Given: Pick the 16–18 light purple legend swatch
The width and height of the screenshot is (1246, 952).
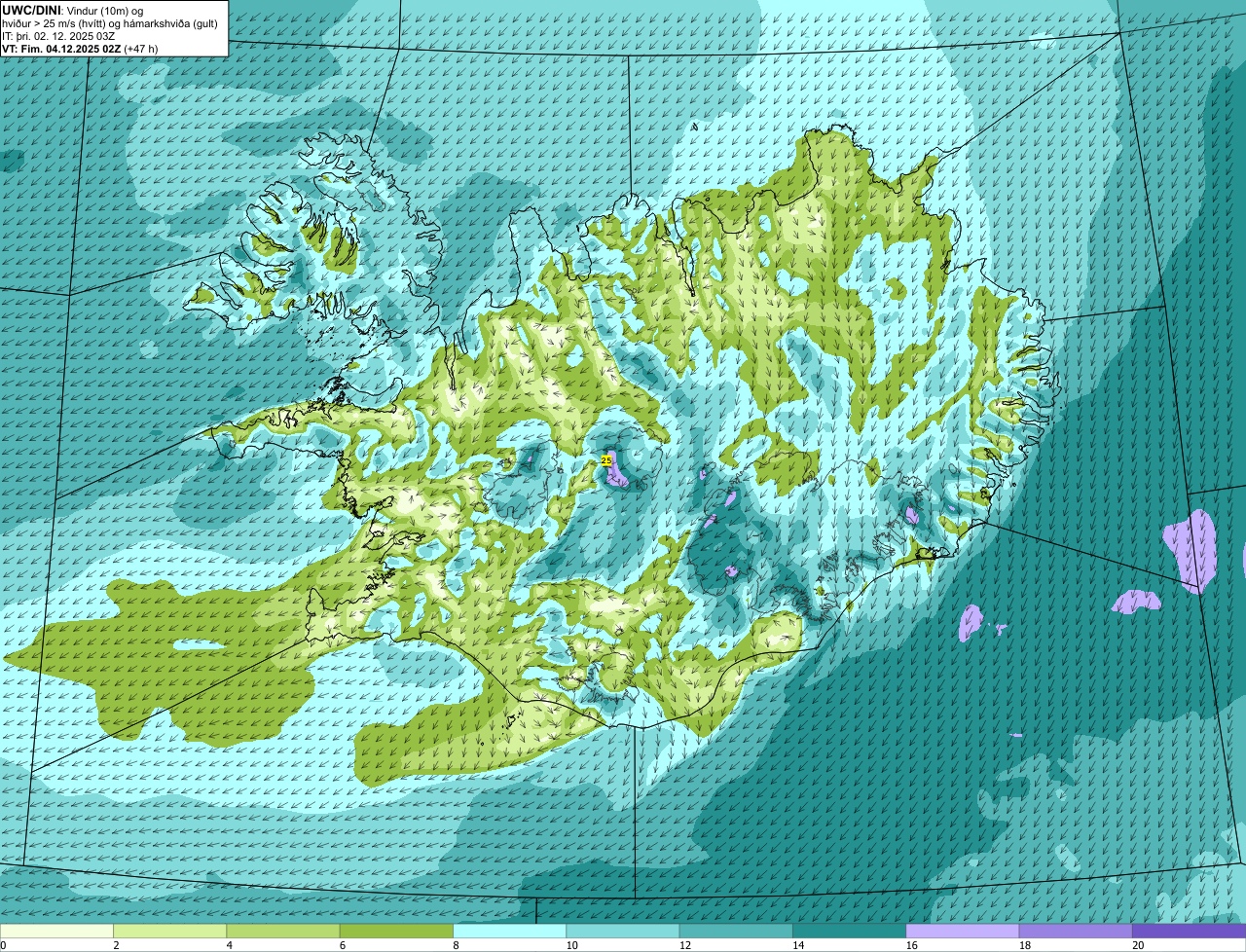Looking at the screenshot, I should click(x=963, y=931).
